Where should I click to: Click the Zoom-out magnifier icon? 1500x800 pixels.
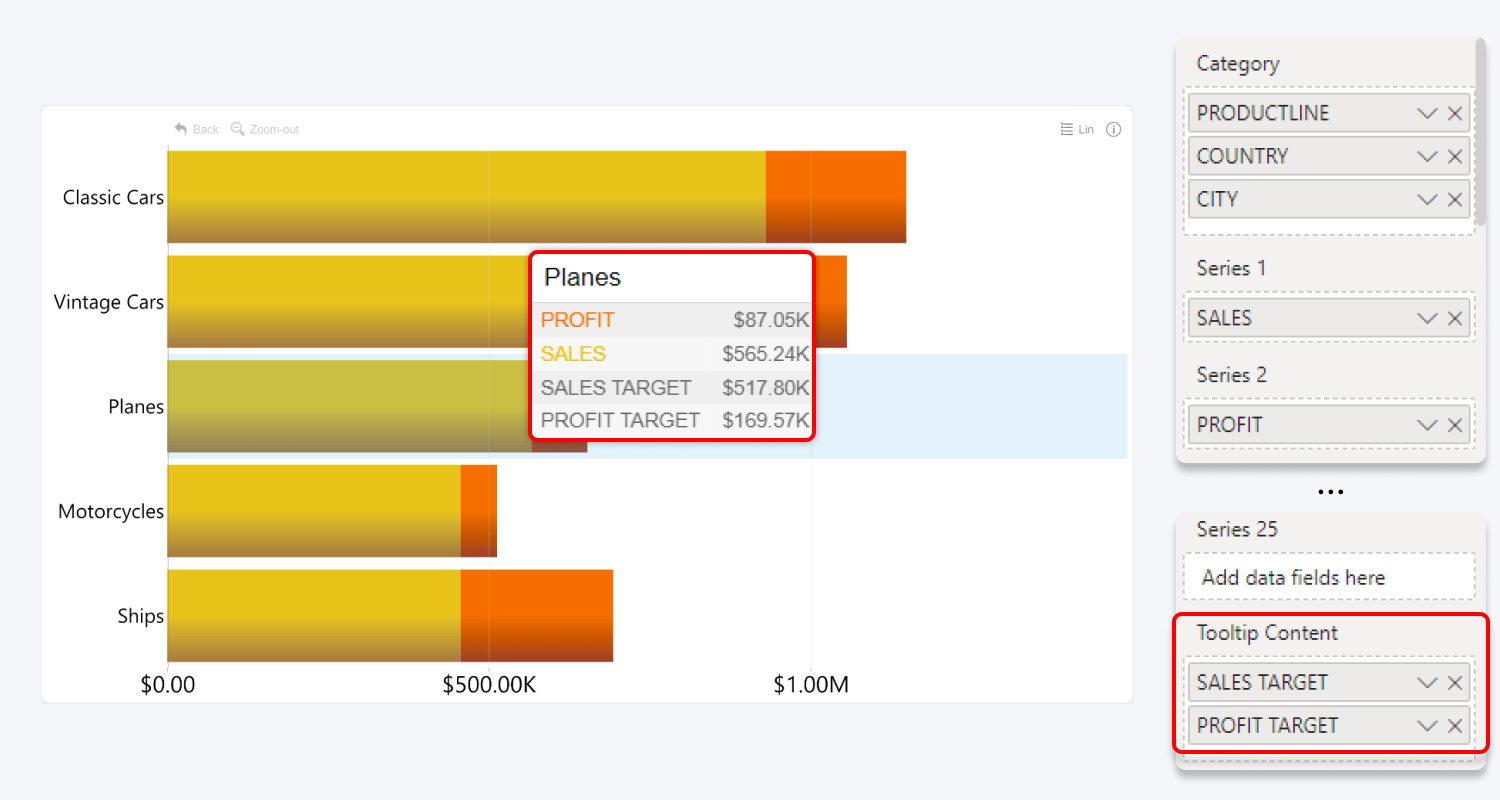point(238,129)
